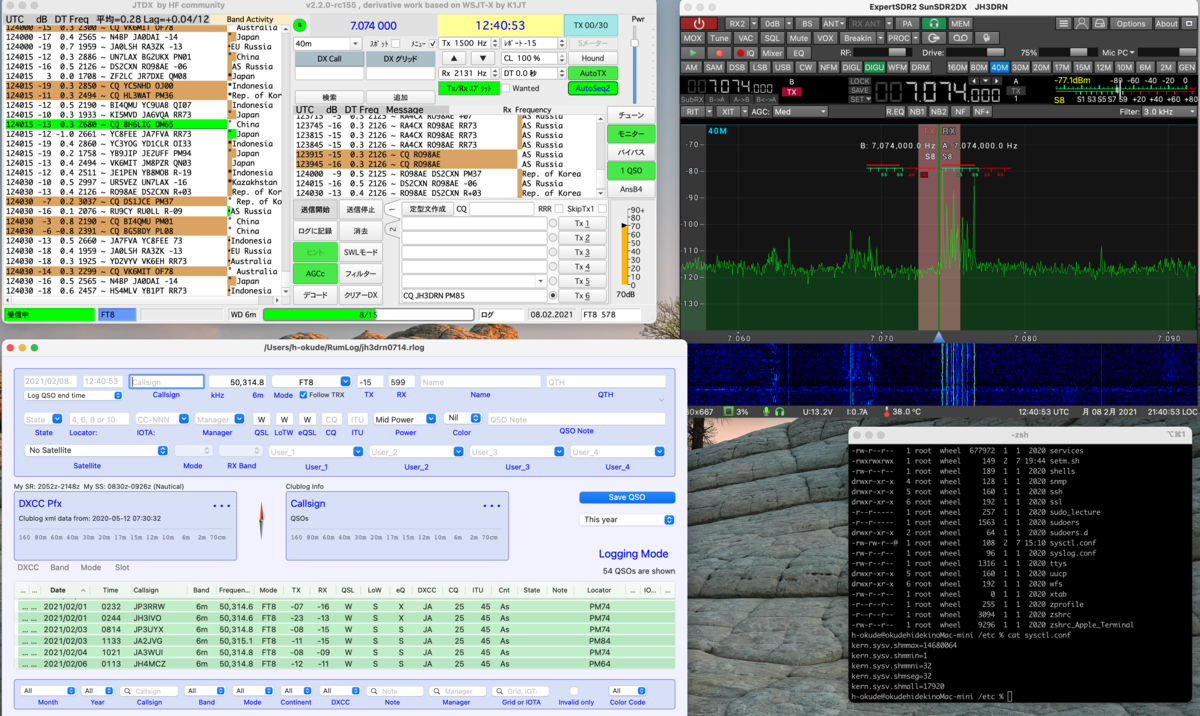
Task: Click the Hound button in JTDX
Action: coord(593,58)
